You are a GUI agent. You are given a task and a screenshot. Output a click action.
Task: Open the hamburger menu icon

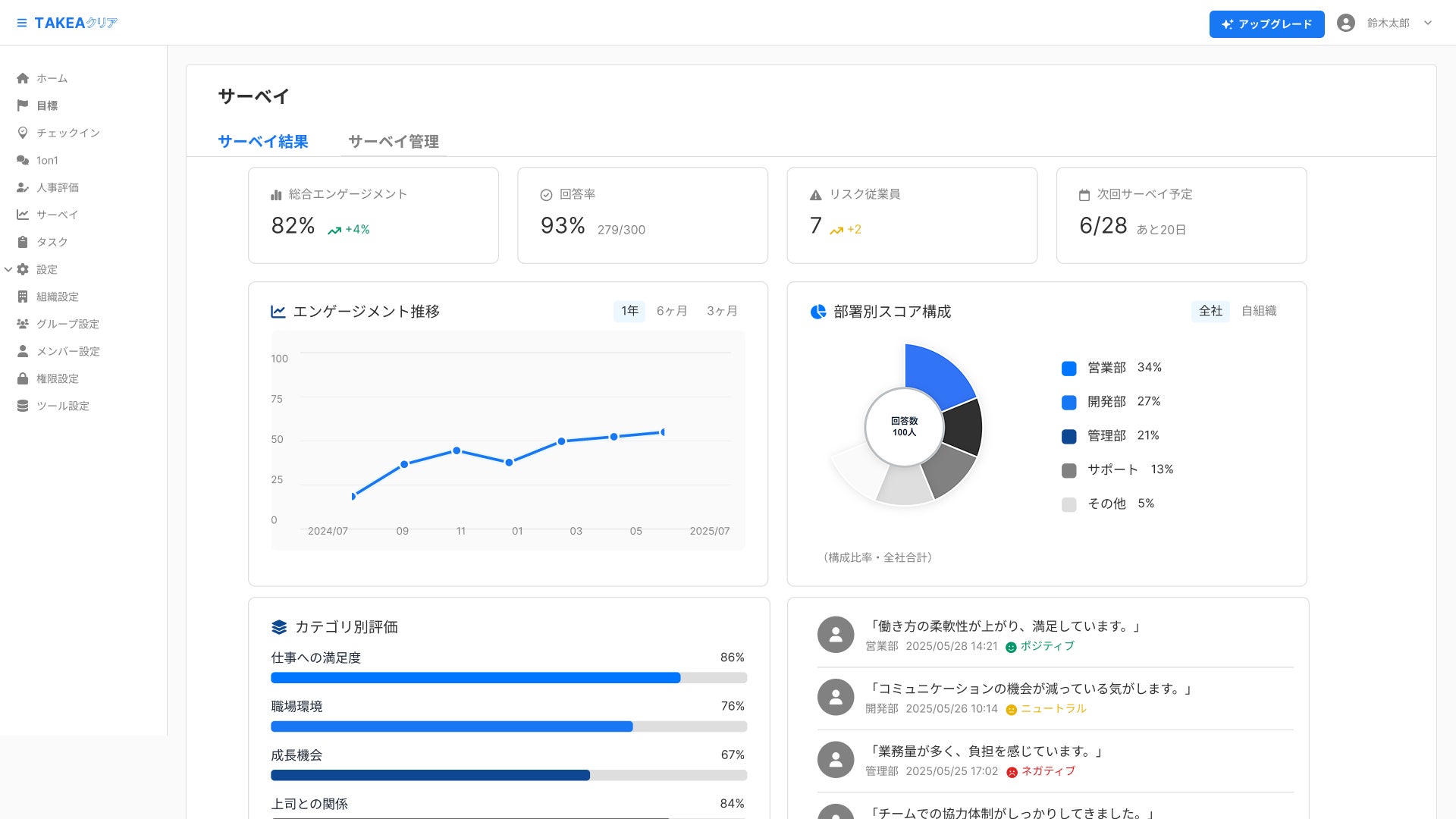coord(21,24)
